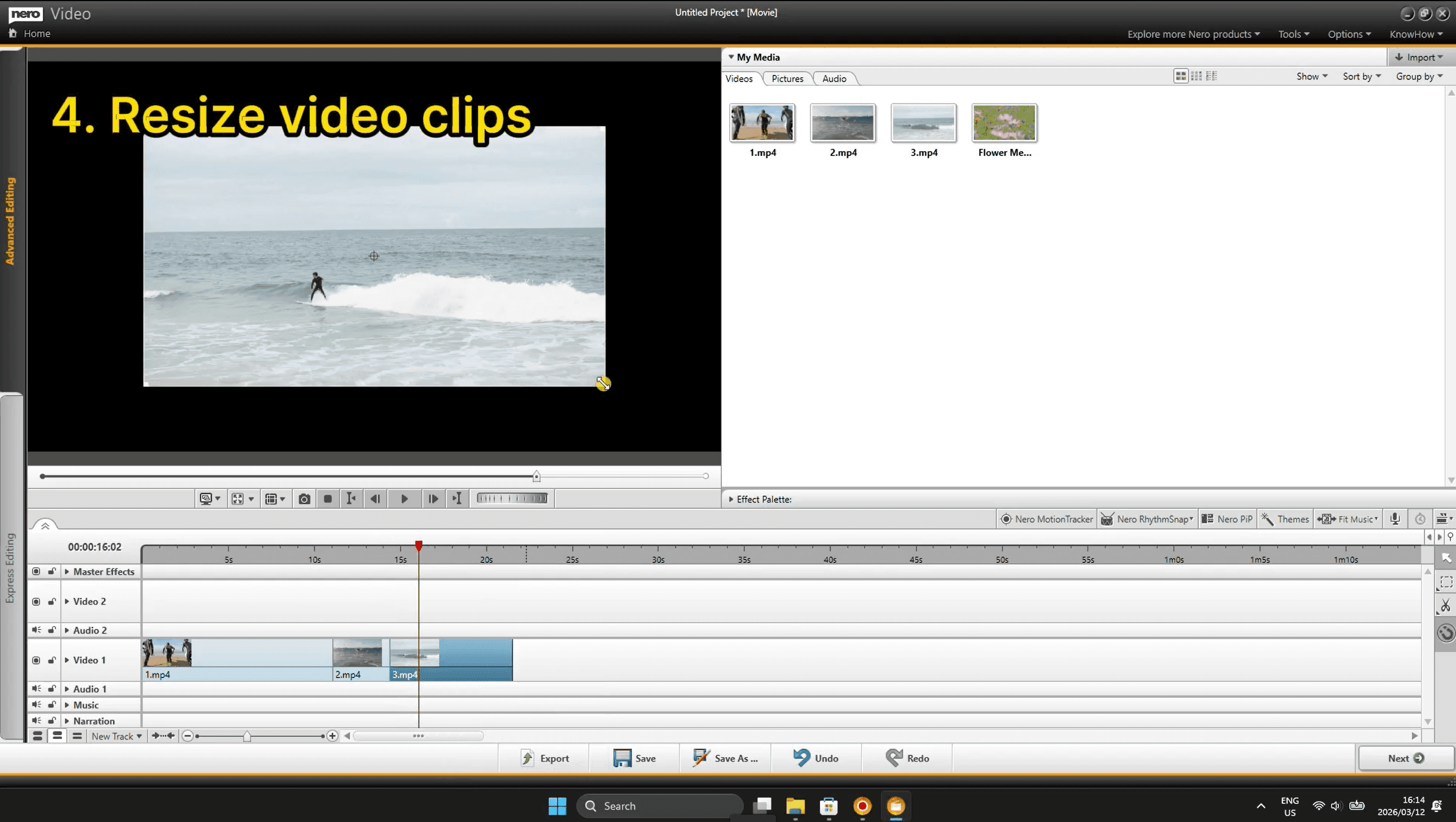This screenshot has width=1456, height=822.
Task: Mute the Music track
Action: (36, 705)
